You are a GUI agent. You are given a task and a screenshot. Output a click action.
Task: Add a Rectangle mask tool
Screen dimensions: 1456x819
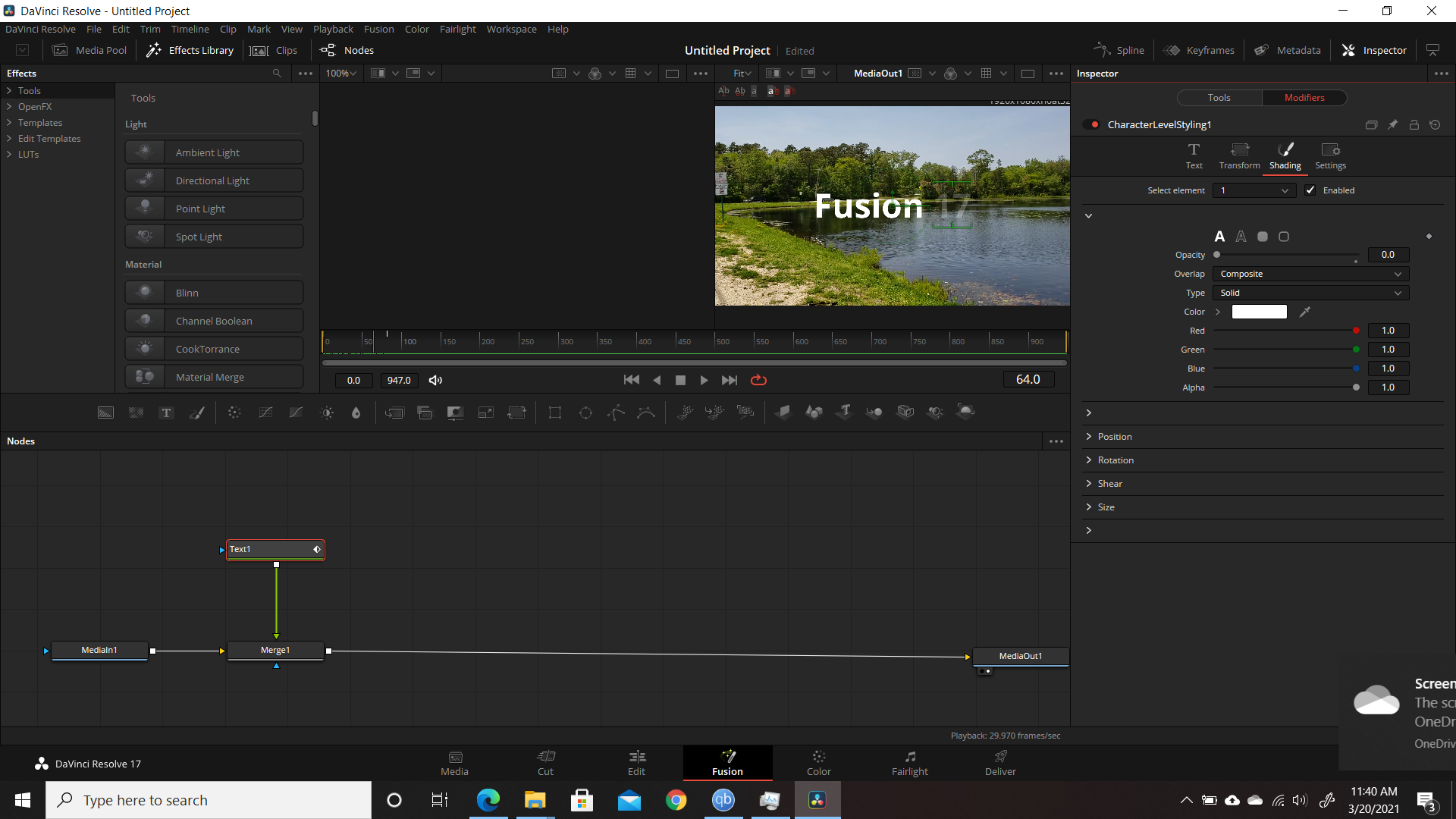pos(555,413)
